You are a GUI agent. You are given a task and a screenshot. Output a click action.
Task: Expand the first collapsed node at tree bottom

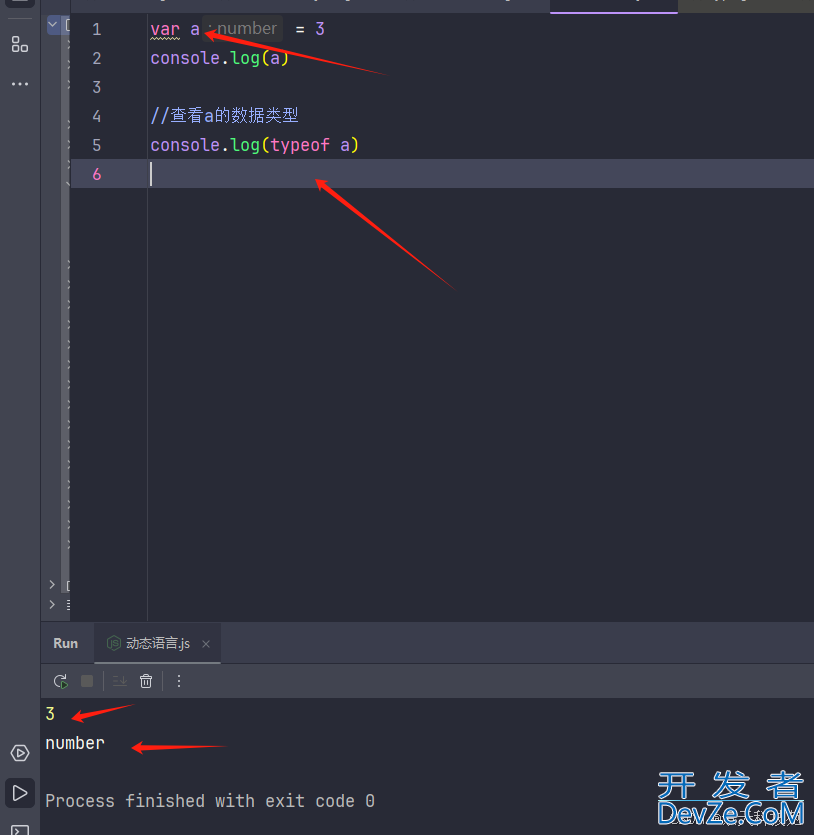52,584
